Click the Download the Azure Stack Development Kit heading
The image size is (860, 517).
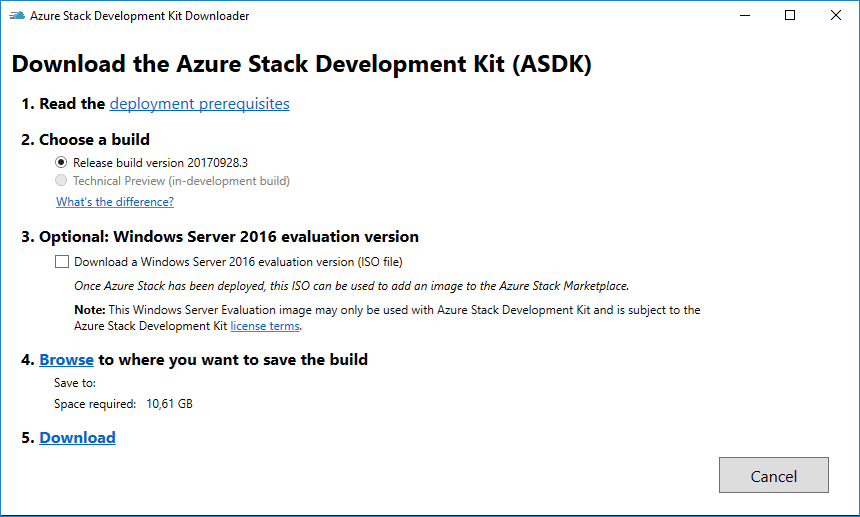point(302,64)
